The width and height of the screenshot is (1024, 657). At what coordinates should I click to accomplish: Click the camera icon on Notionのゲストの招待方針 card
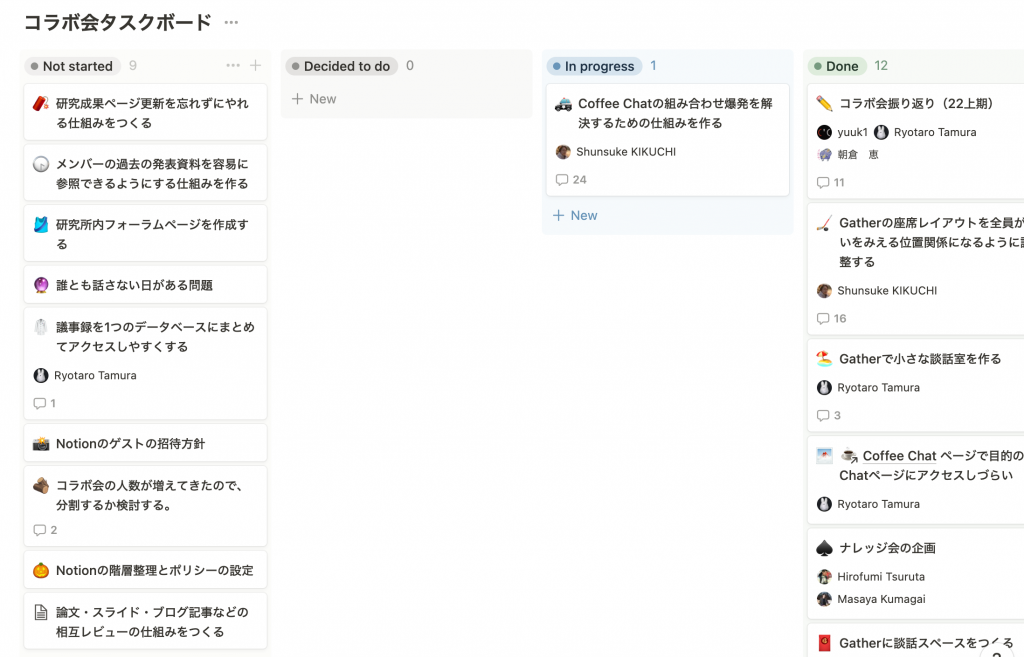[x=41, y=443]
